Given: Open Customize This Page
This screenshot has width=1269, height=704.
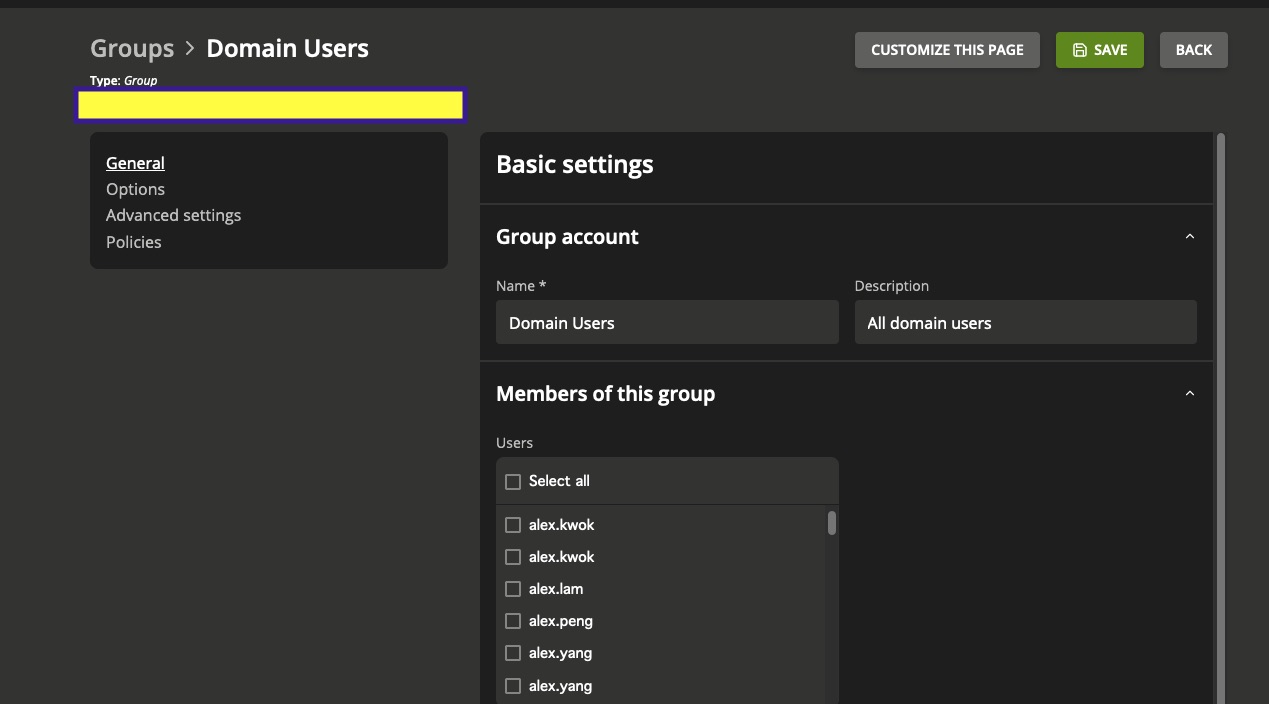Looking at the screenshot, I should pos(947,50).
